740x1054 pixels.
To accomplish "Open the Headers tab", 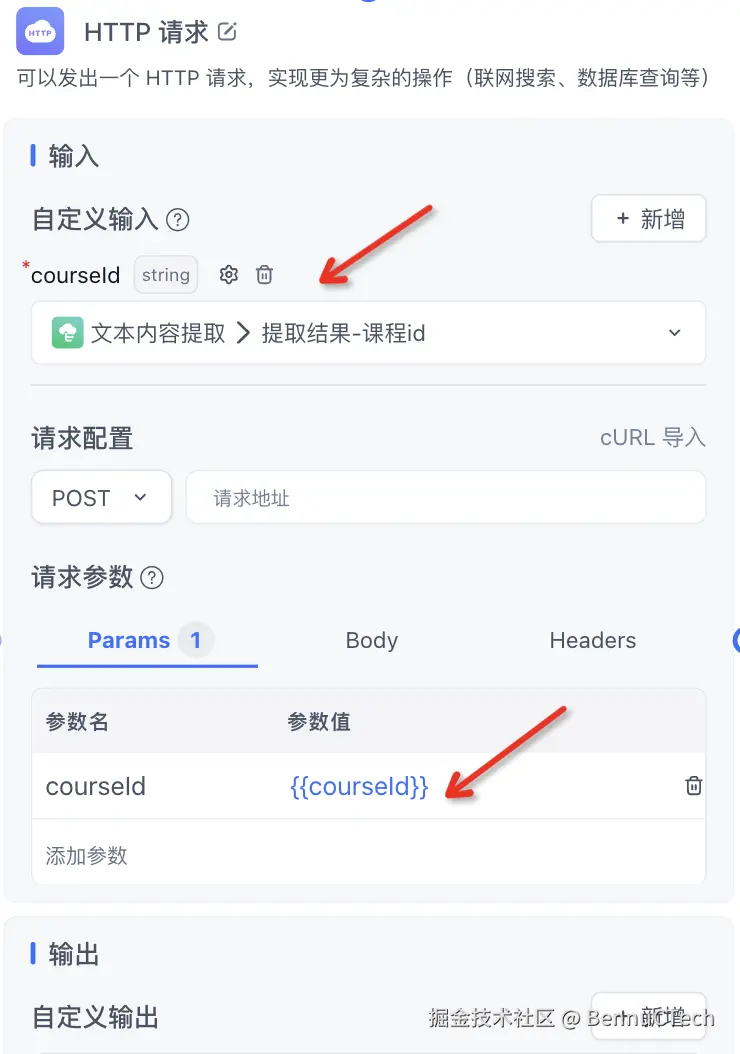I will (x=593, y=641).
